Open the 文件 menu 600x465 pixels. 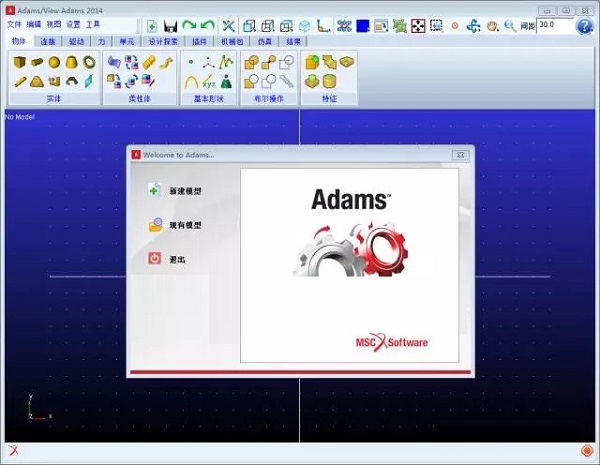click(x=14, y=24)
